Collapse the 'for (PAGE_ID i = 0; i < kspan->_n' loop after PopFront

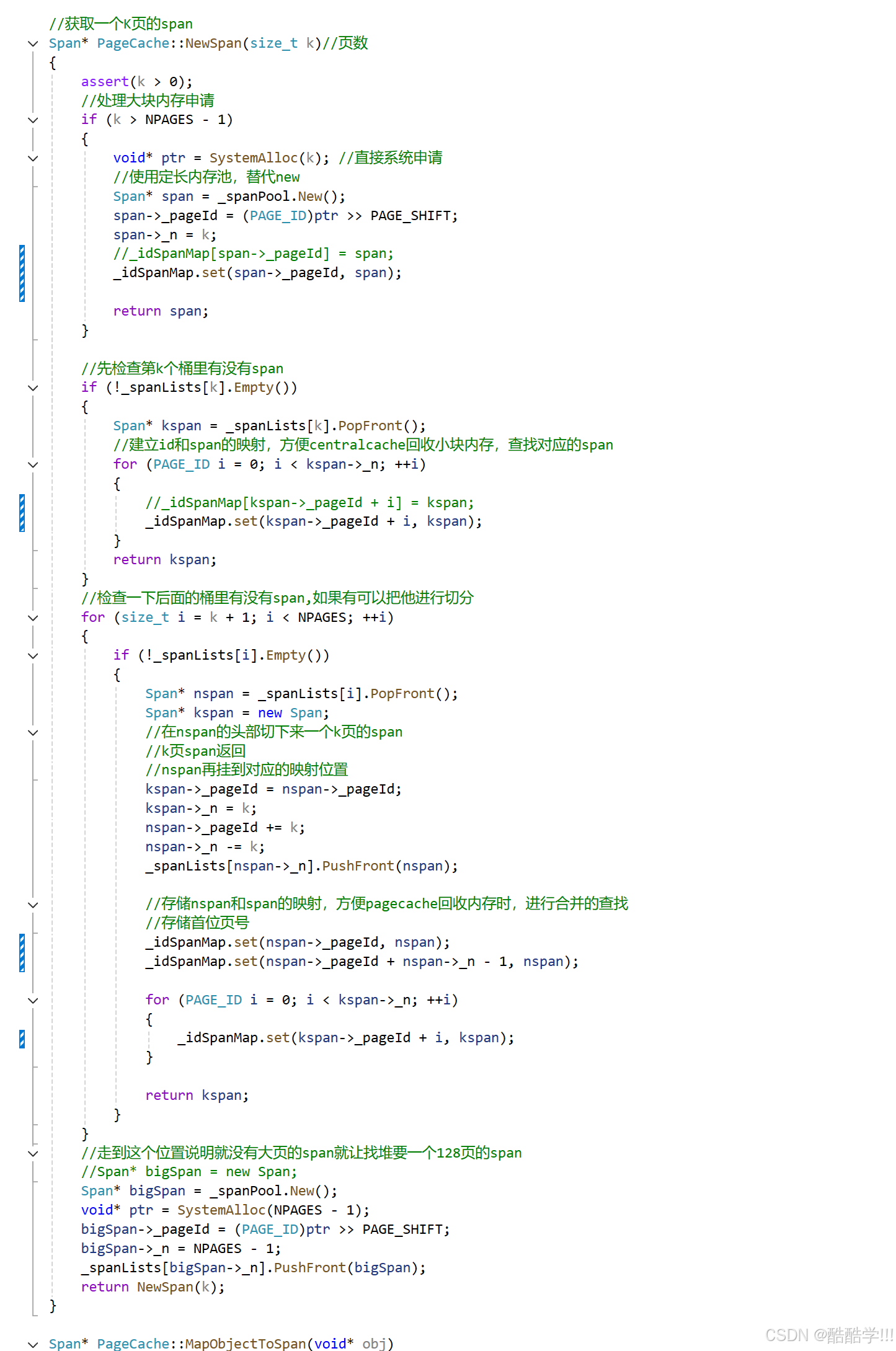pyautogui.click(x=33, y=464)
